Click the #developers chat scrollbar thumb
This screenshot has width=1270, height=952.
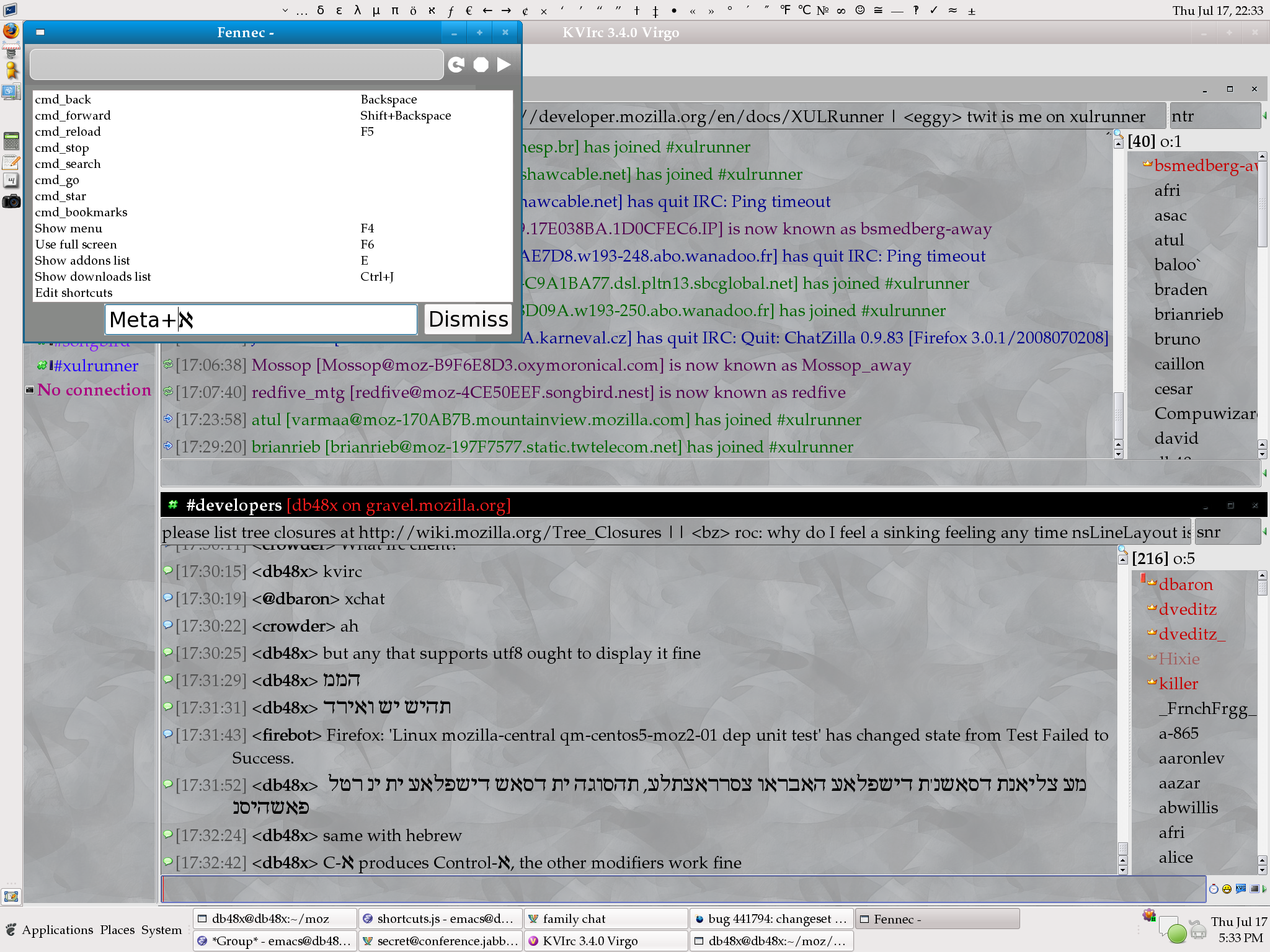tap(1122, 848)
